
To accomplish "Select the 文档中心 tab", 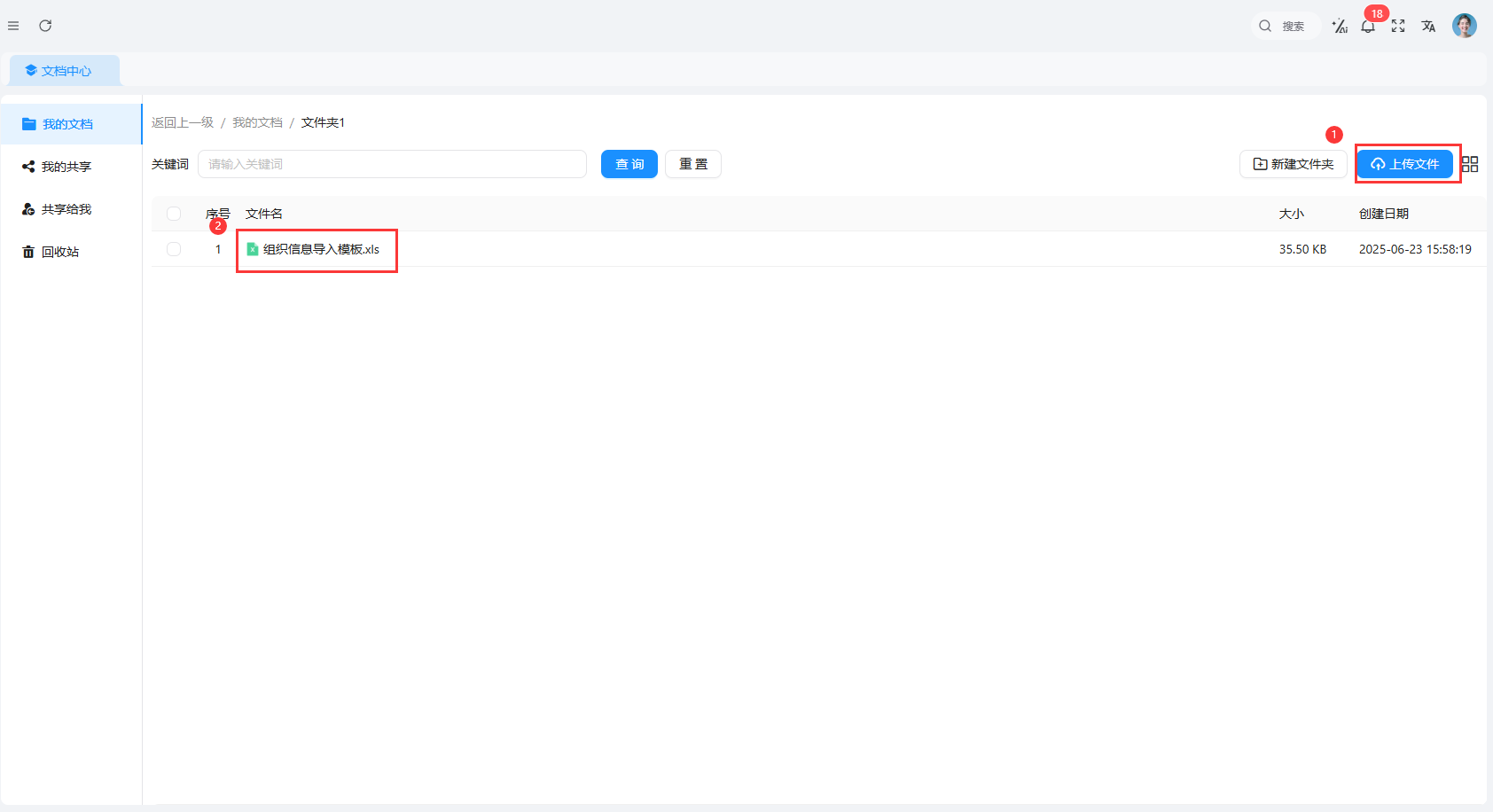I will click(x=65, y=71).
